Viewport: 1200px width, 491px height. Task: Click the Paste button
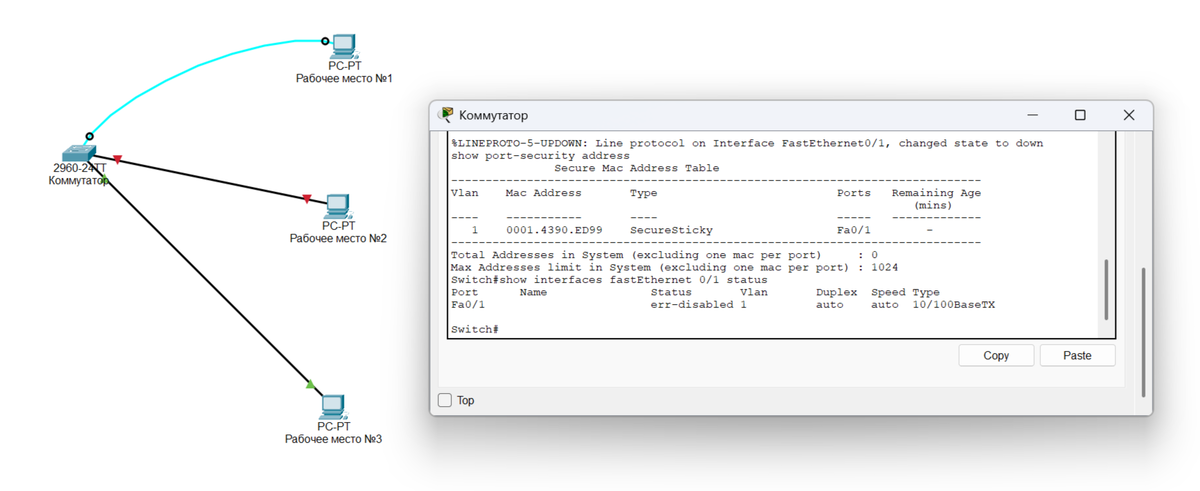tap(1077, 355)
